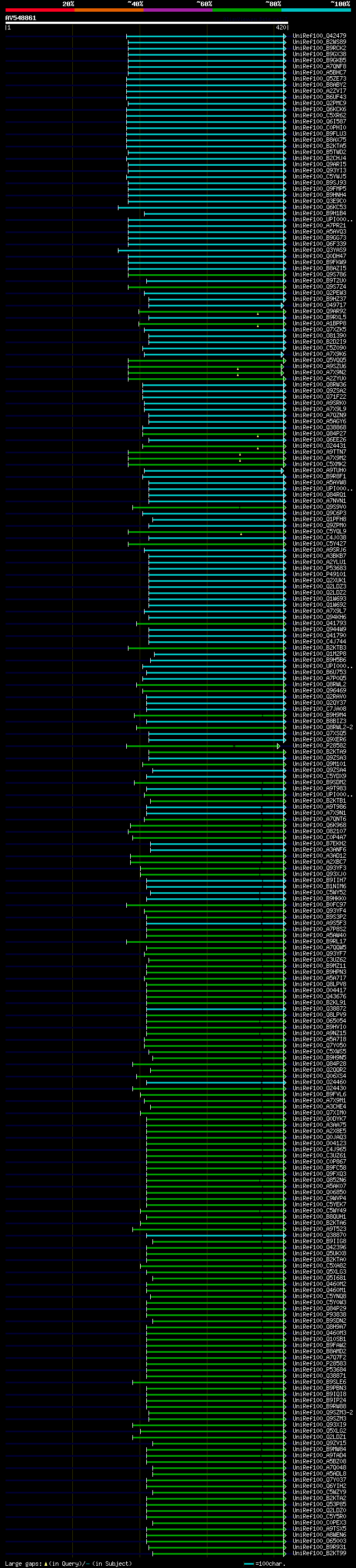The width and height of the screenshot is (356, 1568).
Task: Click label UniRef100_A3AD12
Action: 319,856
